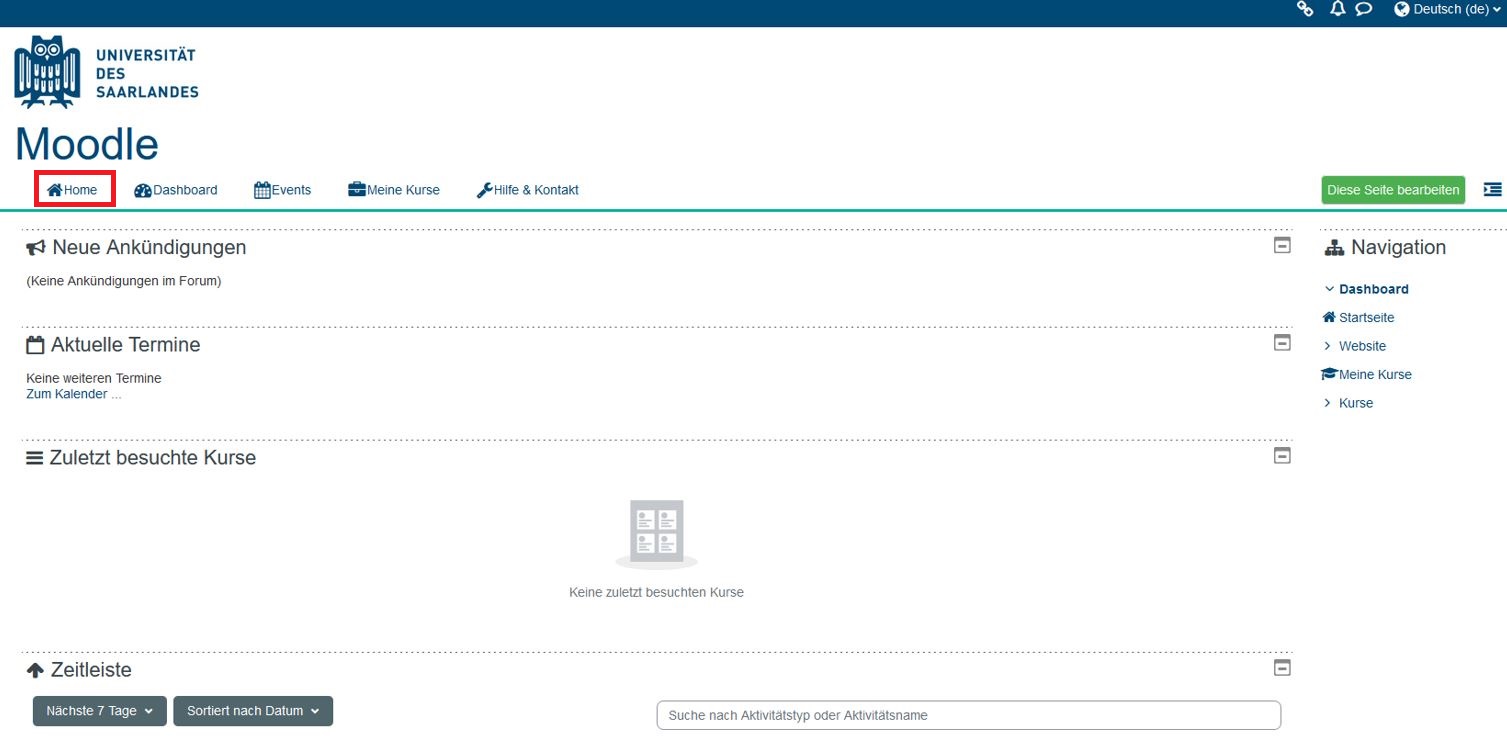Click the Aktuelle Termine calendar icon

coord(35,345)
